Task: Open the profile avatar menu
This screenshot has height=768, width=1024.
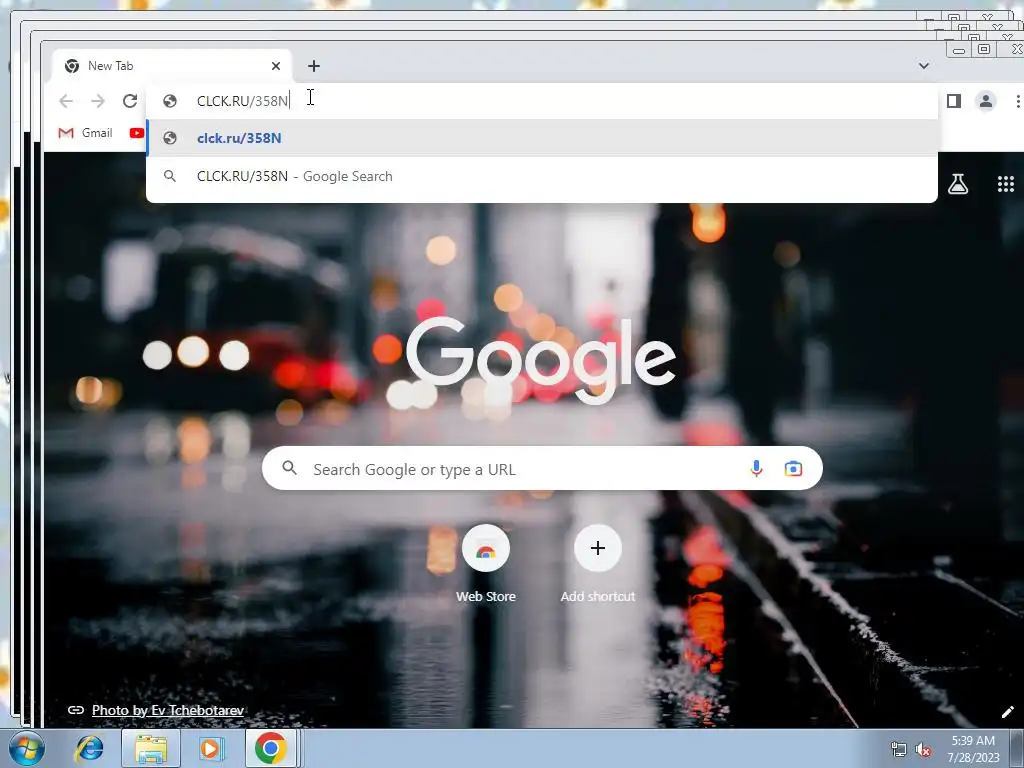Action: (985, 101)
